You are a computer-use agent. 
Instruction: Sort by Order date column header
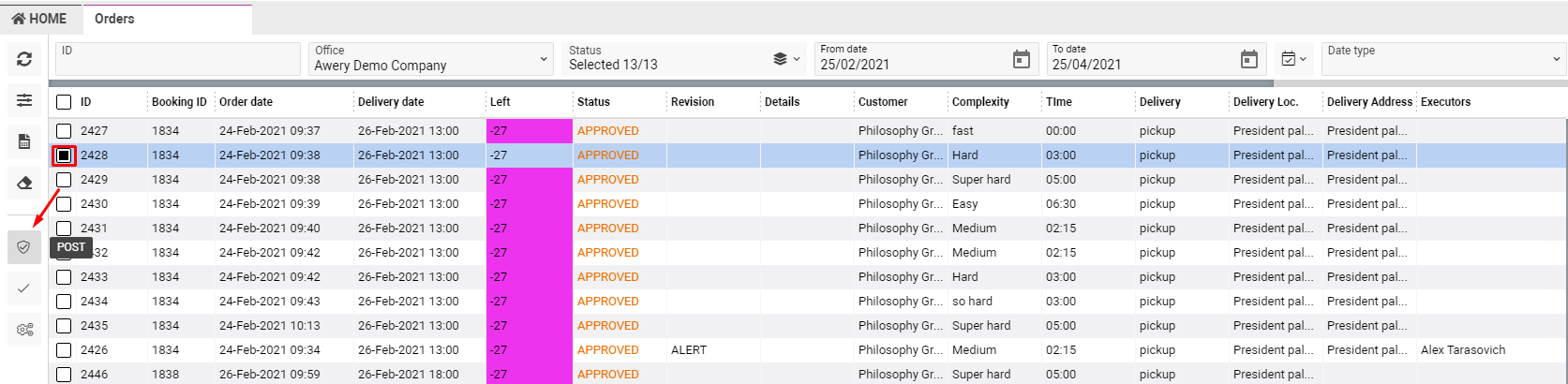pyautogui.click(x=246, y=102)
